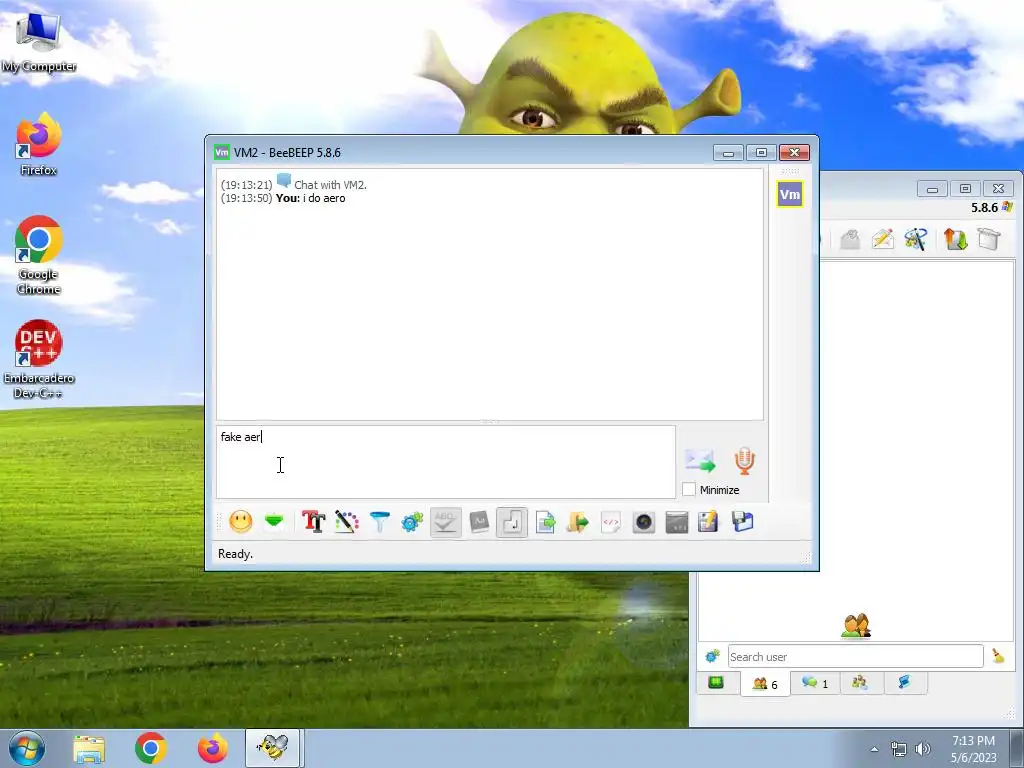This screenshot has width=1024, height=768.
Task: Open the volume speaker tray icon
Action: point(923,749)
